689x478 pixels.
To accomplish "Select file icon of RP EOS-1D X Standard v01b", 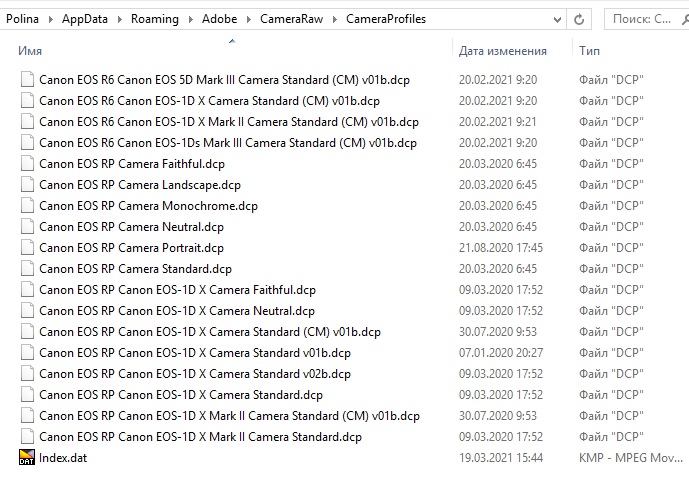I will (x=27, y=353).
